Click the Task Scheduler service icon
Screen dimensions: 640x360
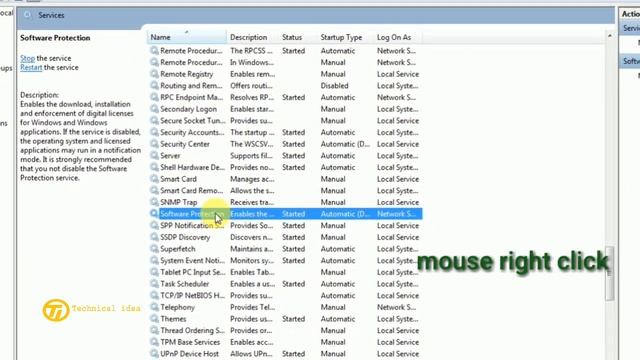tap(154, 284)
